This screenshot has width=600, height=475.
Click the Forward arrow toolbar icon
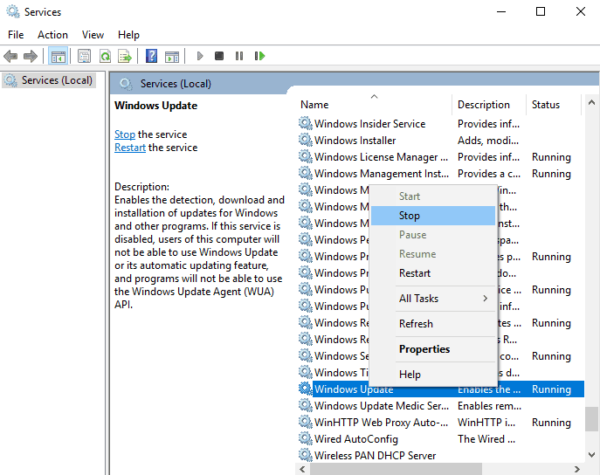tap(30, 56)
